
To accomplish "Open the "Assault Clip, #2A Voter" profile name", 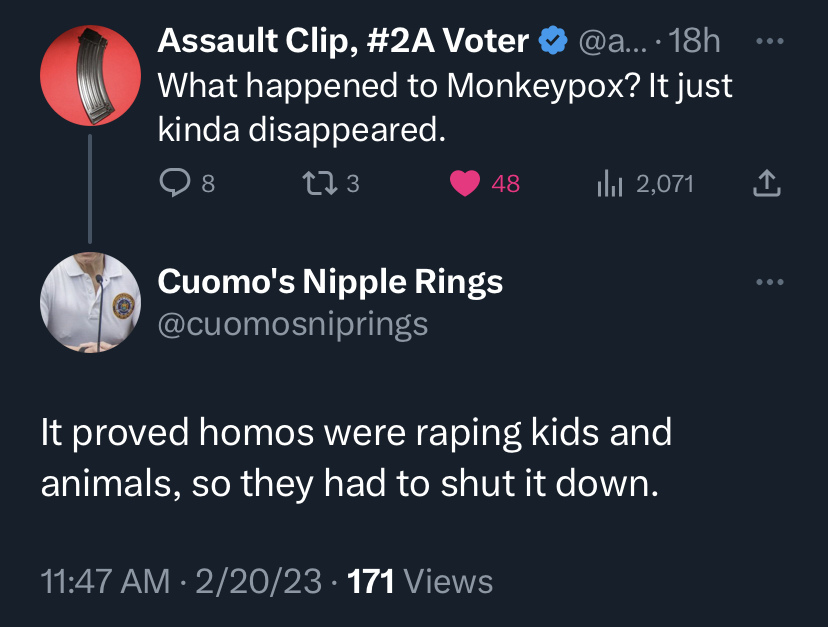I will click(x=343, y=40).
